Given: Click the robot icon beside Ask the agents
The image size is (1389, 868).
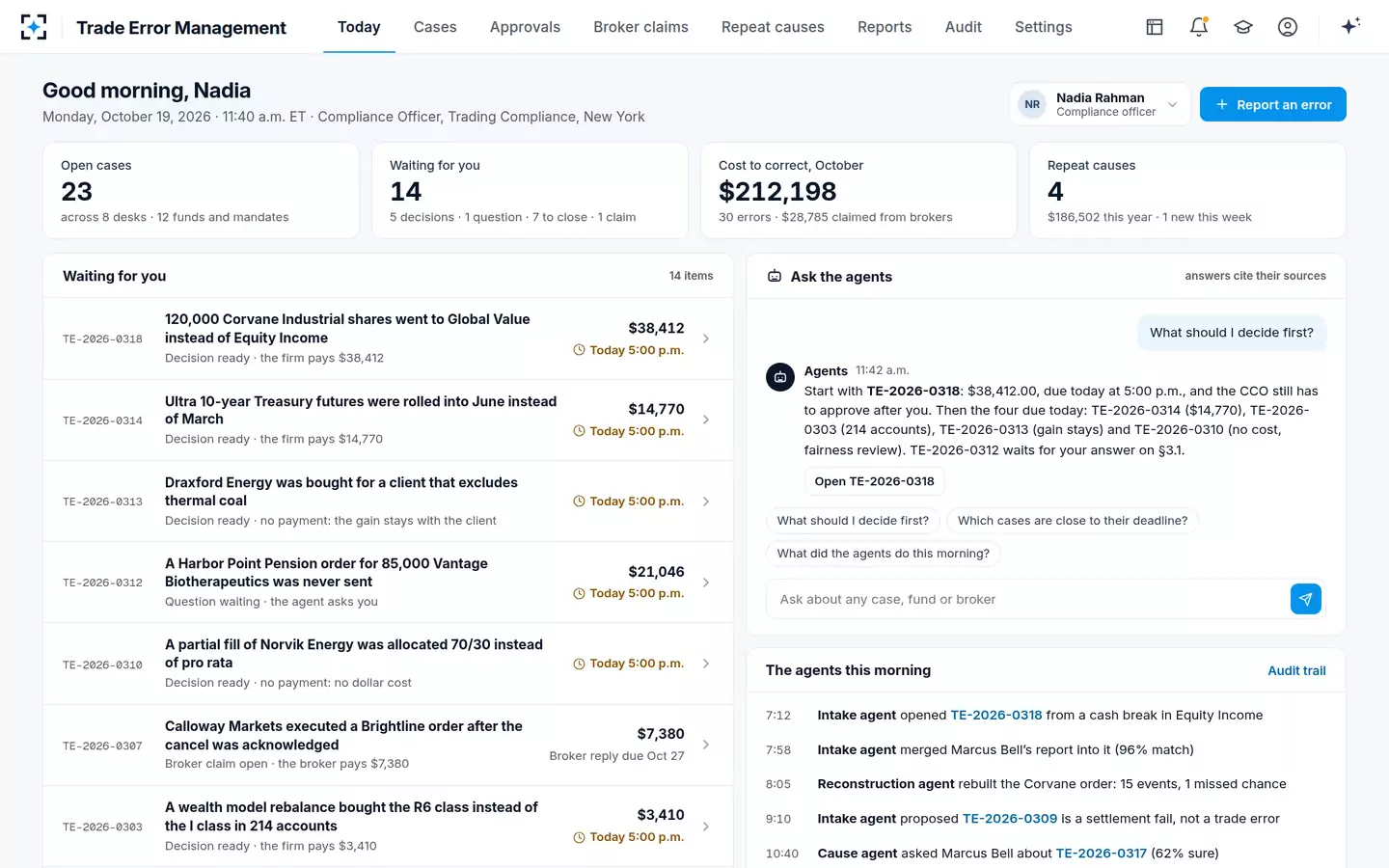Looking at the screenshot, I should [775, 277].
